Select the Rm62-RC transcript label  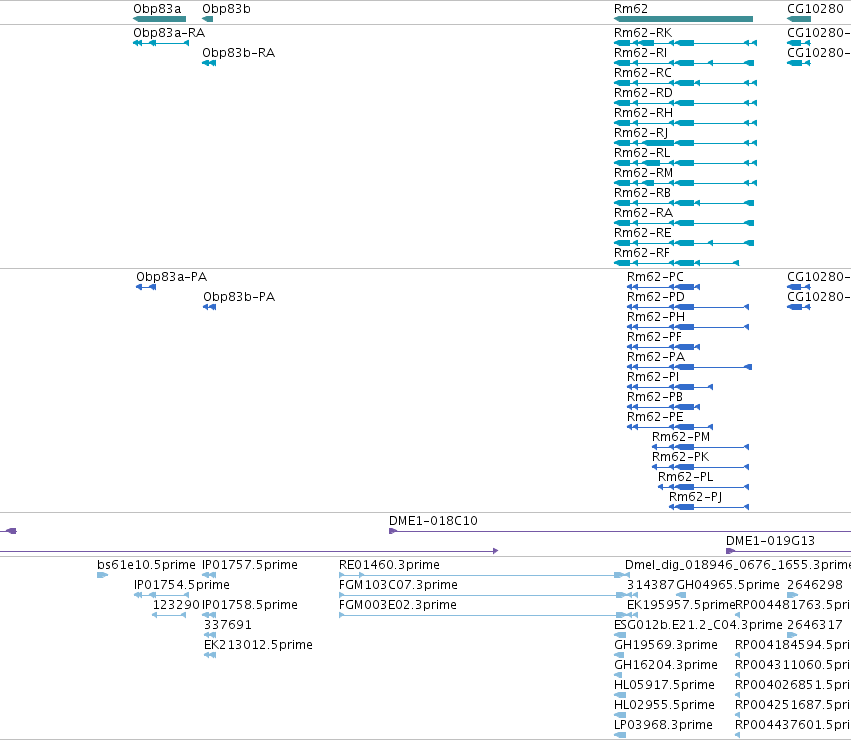643,73
